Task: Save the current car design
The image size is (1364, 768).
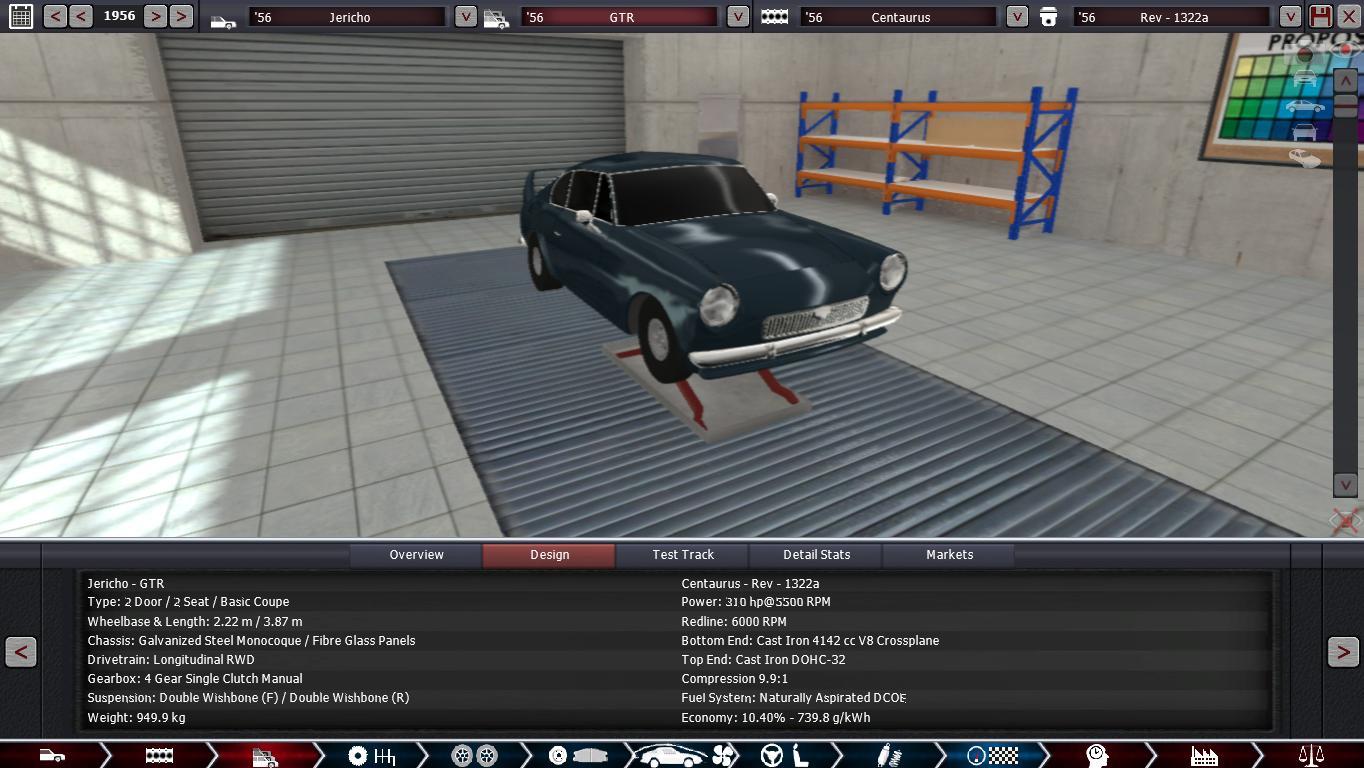Action: tap(1320, 16)
